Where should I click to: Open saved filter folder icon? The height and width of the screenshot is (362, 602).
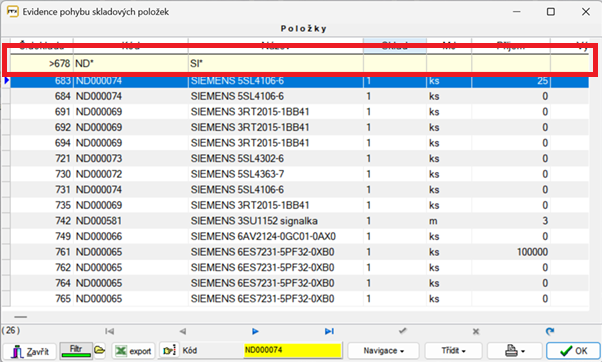[x=99, y=350]
